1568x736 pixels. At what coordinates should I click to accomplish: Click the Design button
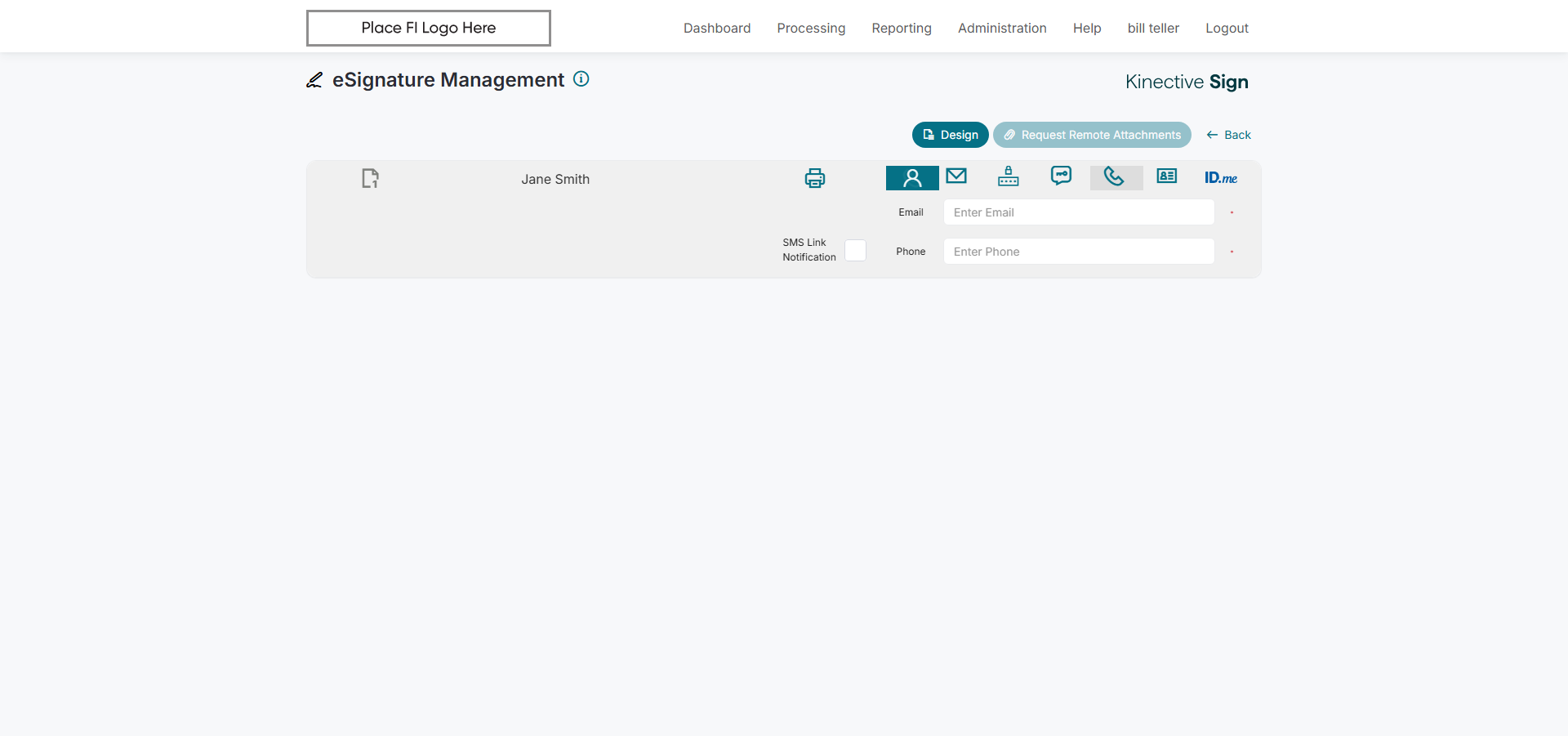(x=950, y=135)
